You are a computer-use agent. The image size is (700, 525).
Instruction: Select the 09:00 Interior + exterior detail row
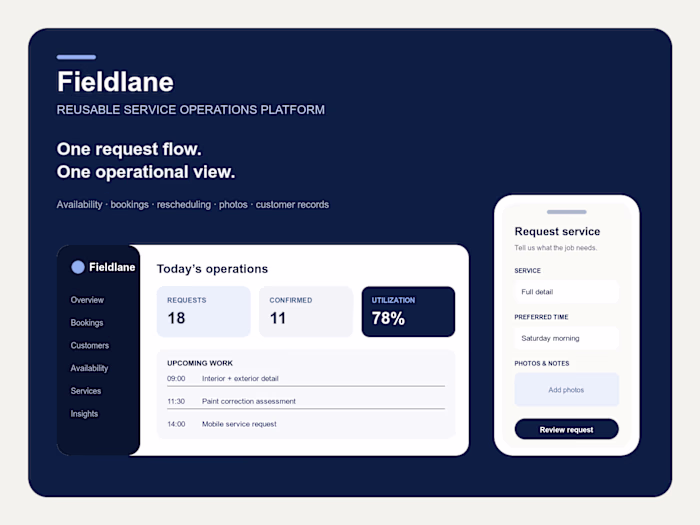(x=306, y=379)
